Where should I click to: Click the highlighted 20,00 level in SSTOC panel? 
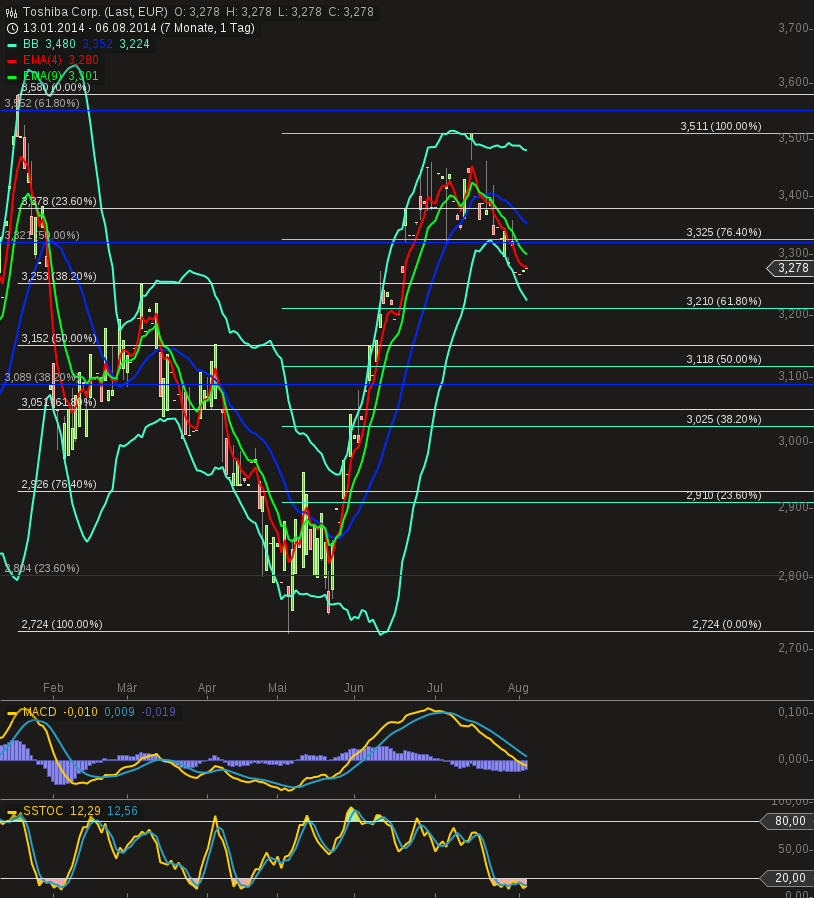click(x=789, y=878)
